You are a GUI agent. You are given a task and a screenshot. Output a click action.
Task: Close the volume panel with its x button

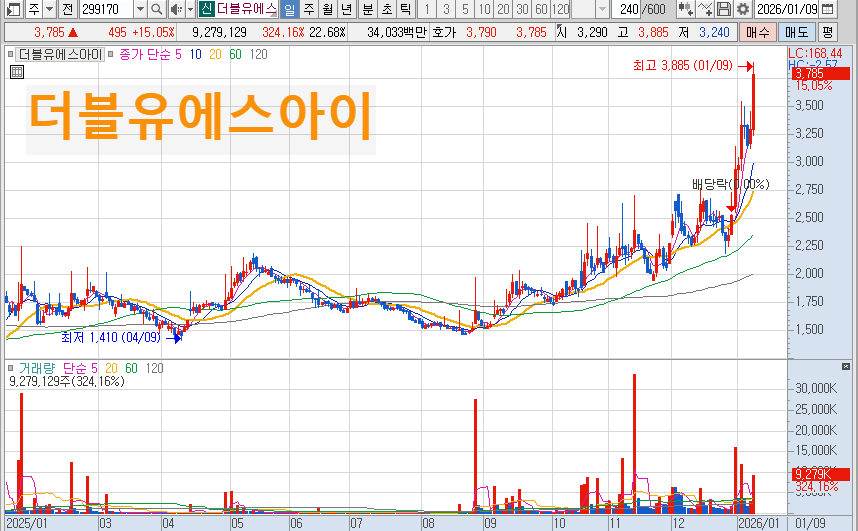pyautogui.click(x=846, y=366)
